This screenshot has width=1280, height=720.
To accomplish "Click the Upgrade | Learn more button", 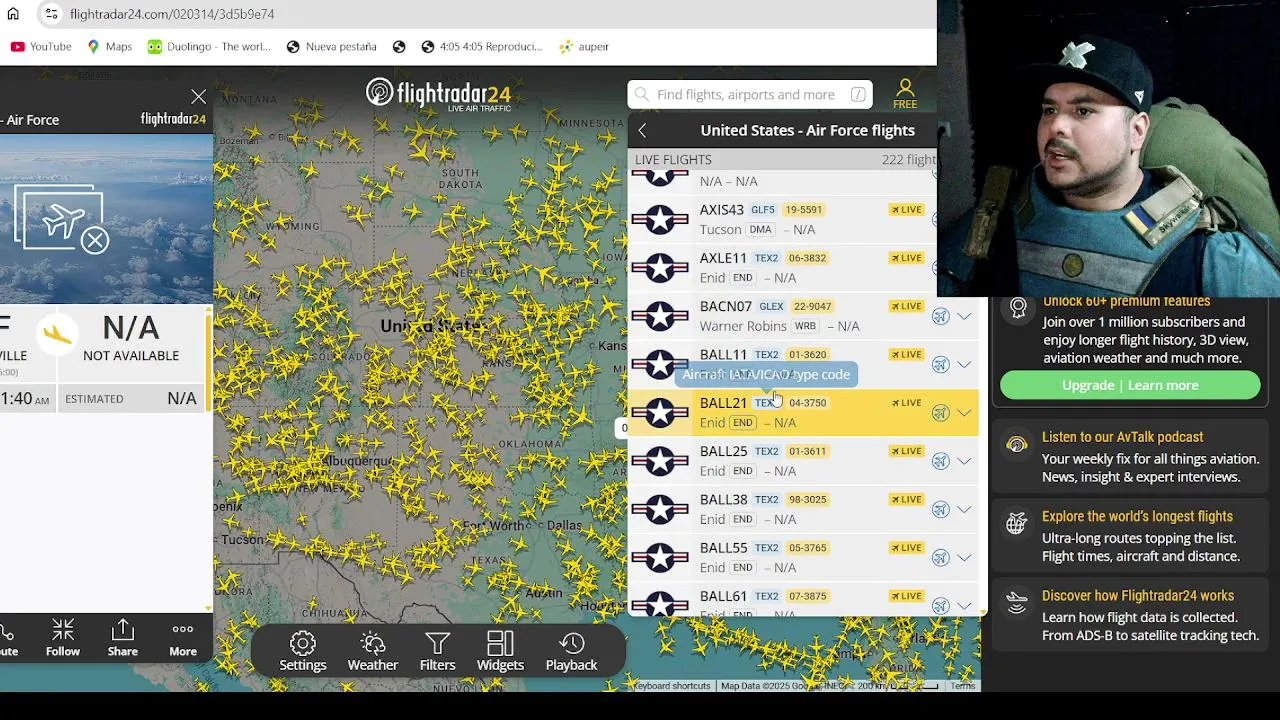I will (x=1130, y=385).
